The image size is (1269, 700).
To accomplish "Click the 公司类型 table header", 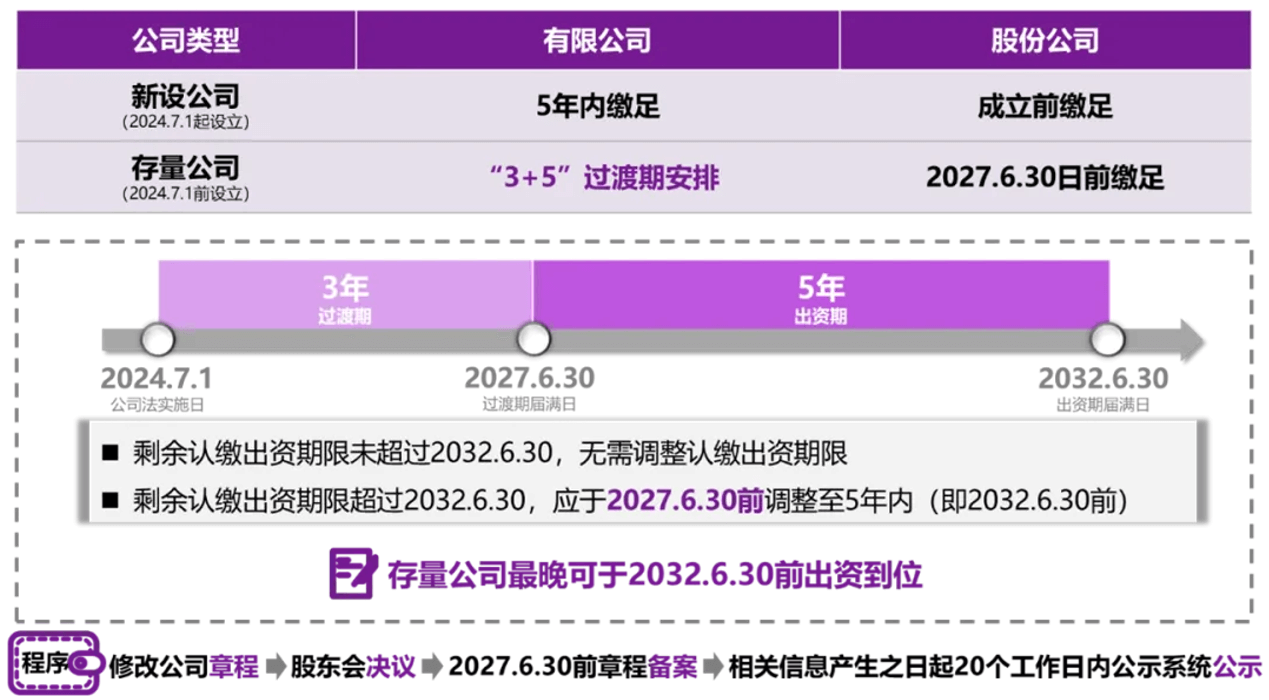I will (186, 40).
